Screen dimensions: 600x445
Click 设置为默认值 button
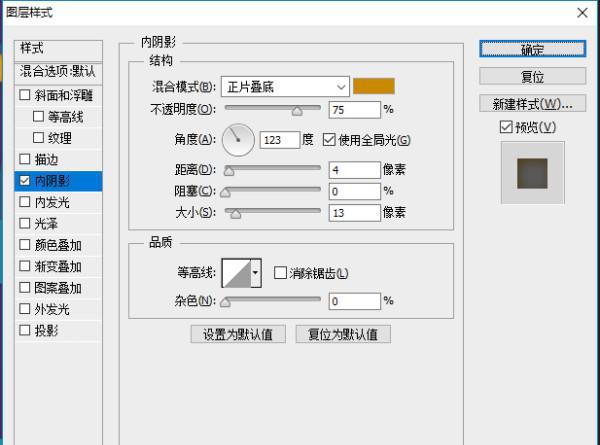pos(238,334)
